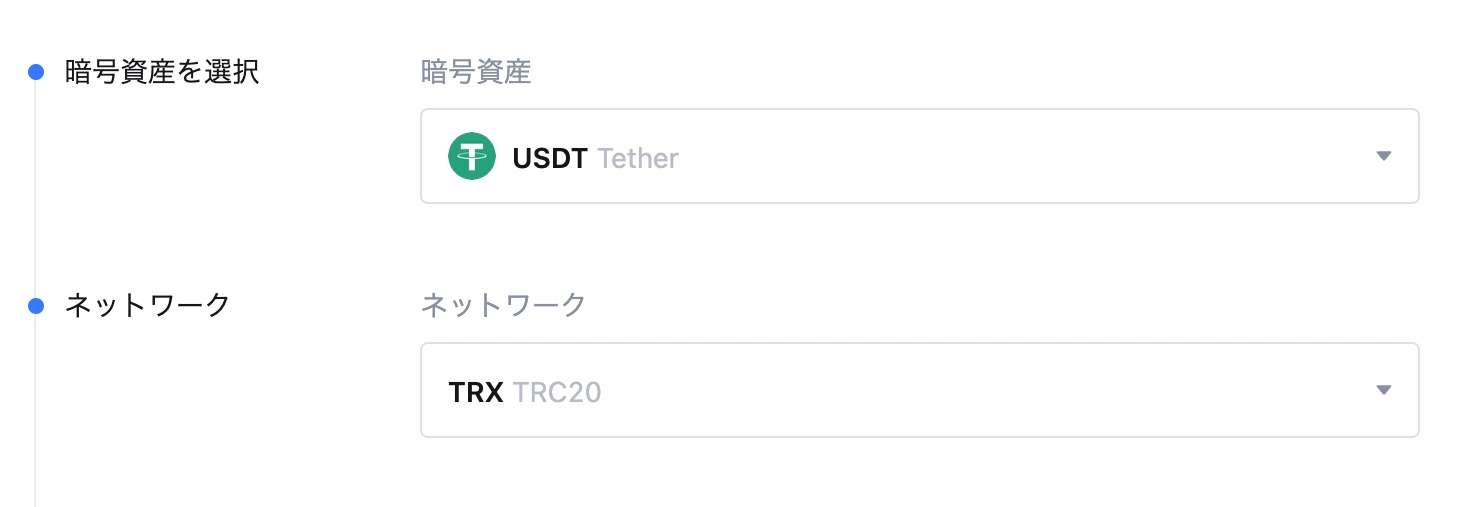This screenshot has width=1458, height=507.
Task: Click the gray Tether name text
Action: point(638,158)
